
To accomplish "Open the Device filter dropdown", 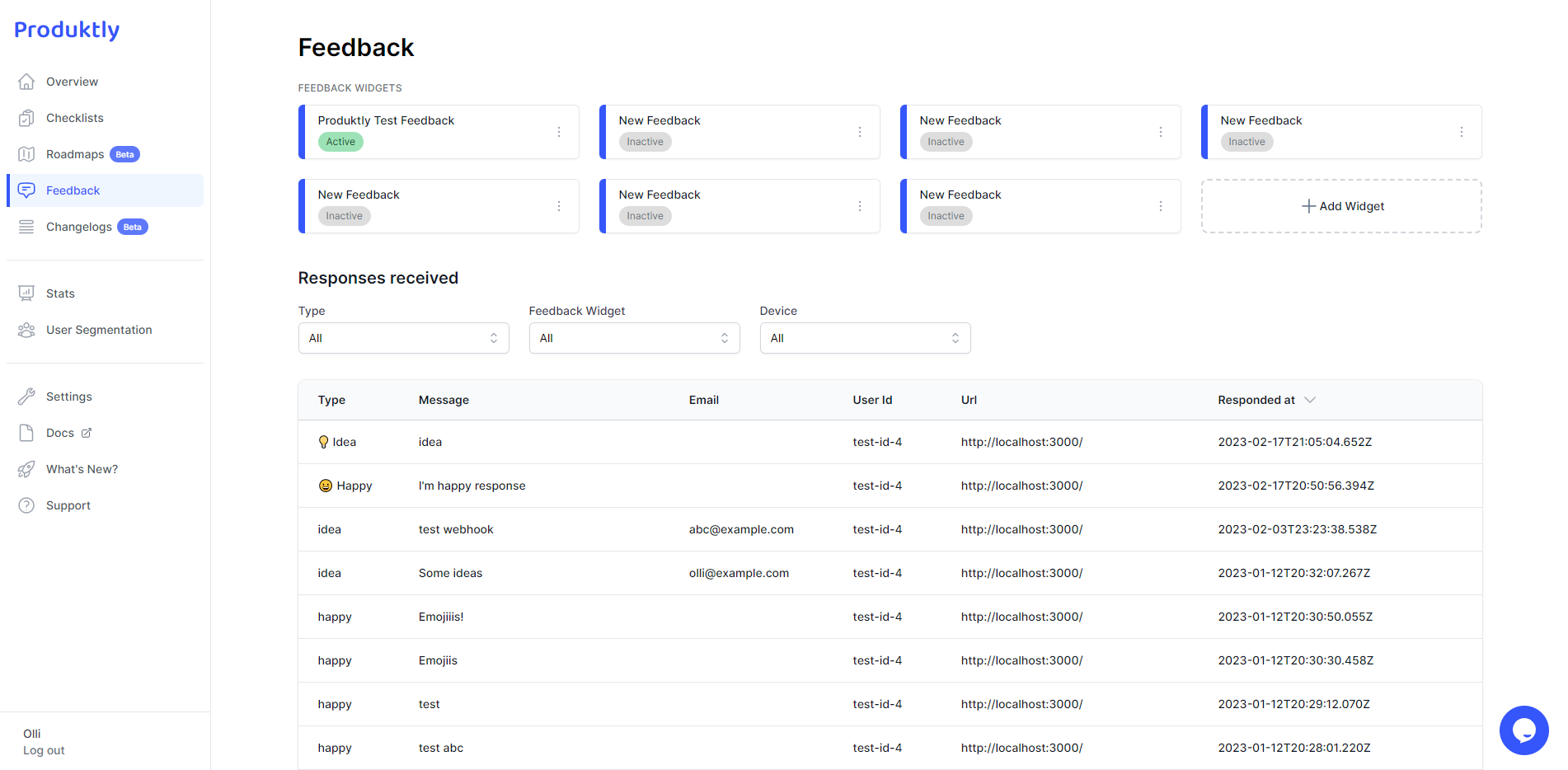I will [866, 338].
